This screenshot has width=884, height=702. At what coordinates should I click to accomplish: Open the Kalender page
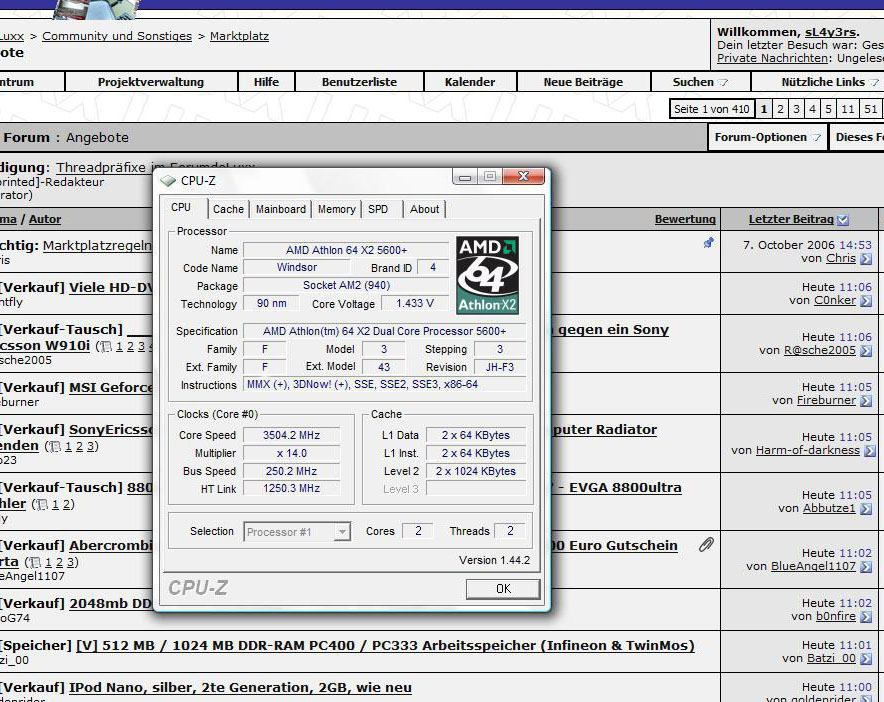coord(470,82)
